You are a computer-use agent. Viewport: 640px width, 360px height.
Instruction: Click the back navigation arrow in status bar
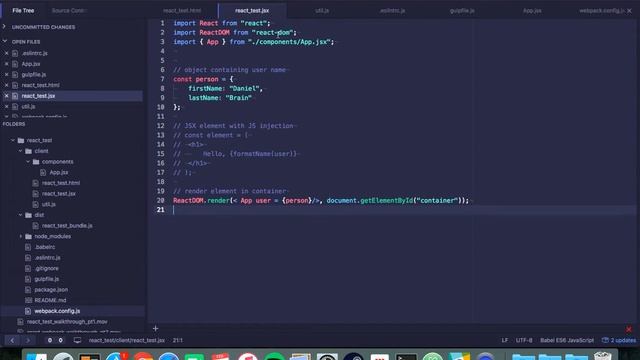[12, 340]
